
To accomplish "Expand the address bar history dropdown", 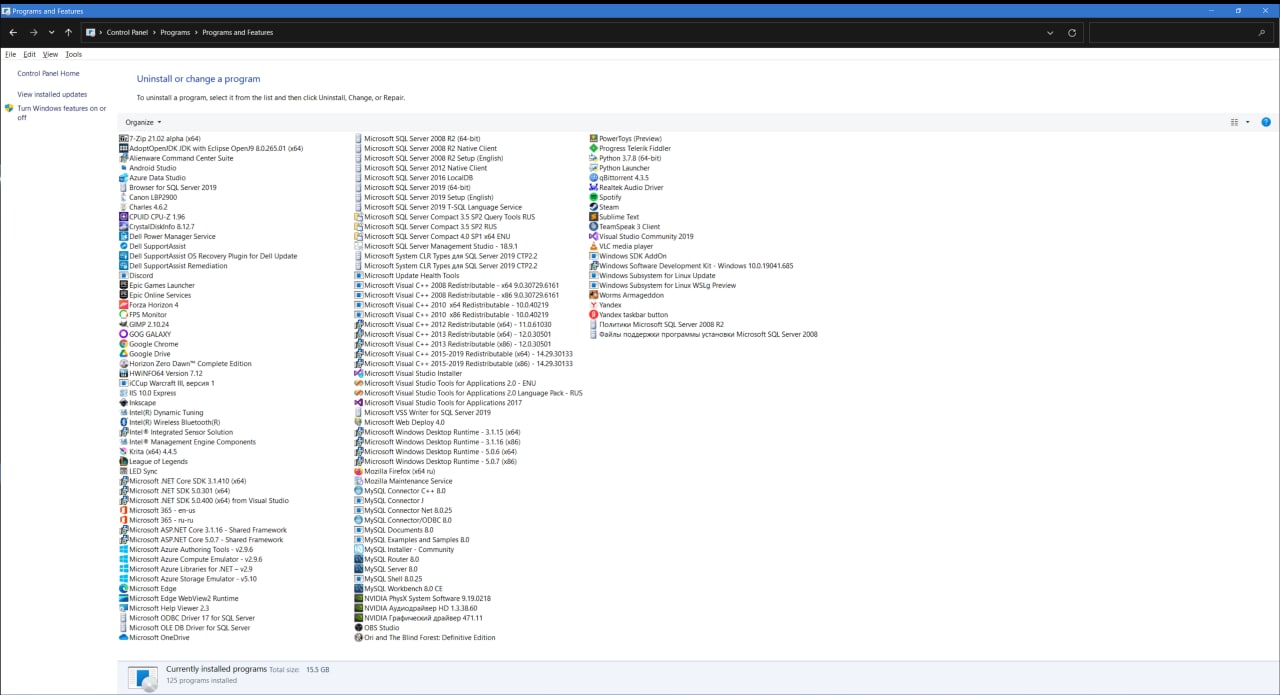I will [1050, 33].
